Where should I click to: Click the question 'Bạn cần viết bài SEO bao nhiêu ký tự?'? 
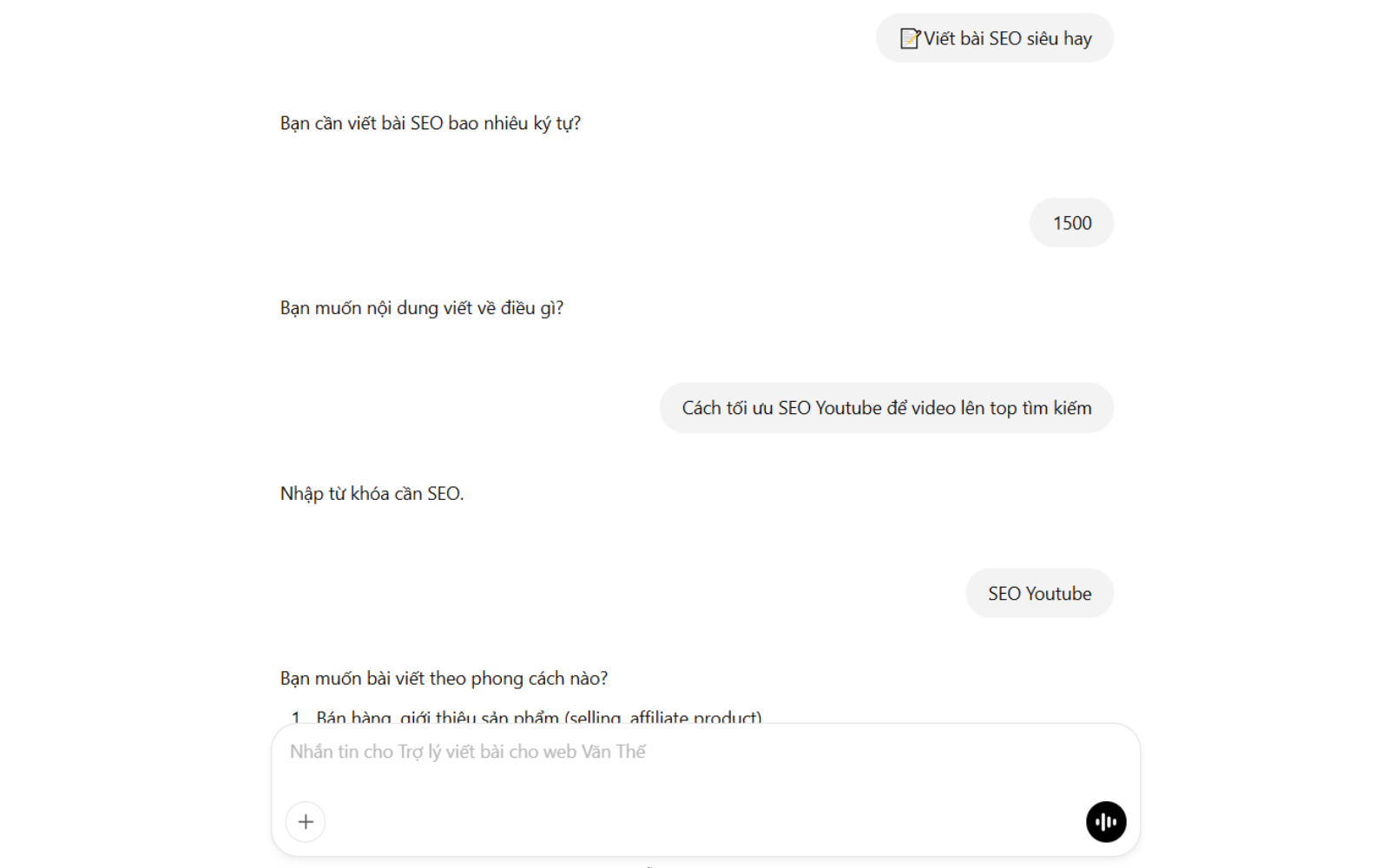430,123
